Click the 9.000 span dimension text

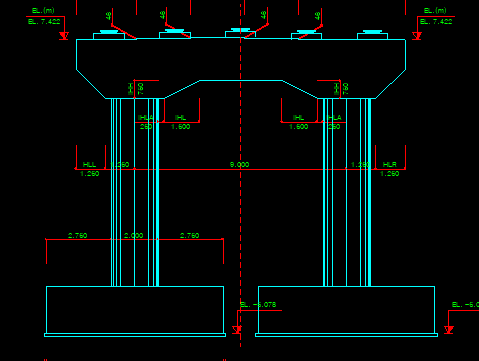(239, 165)
